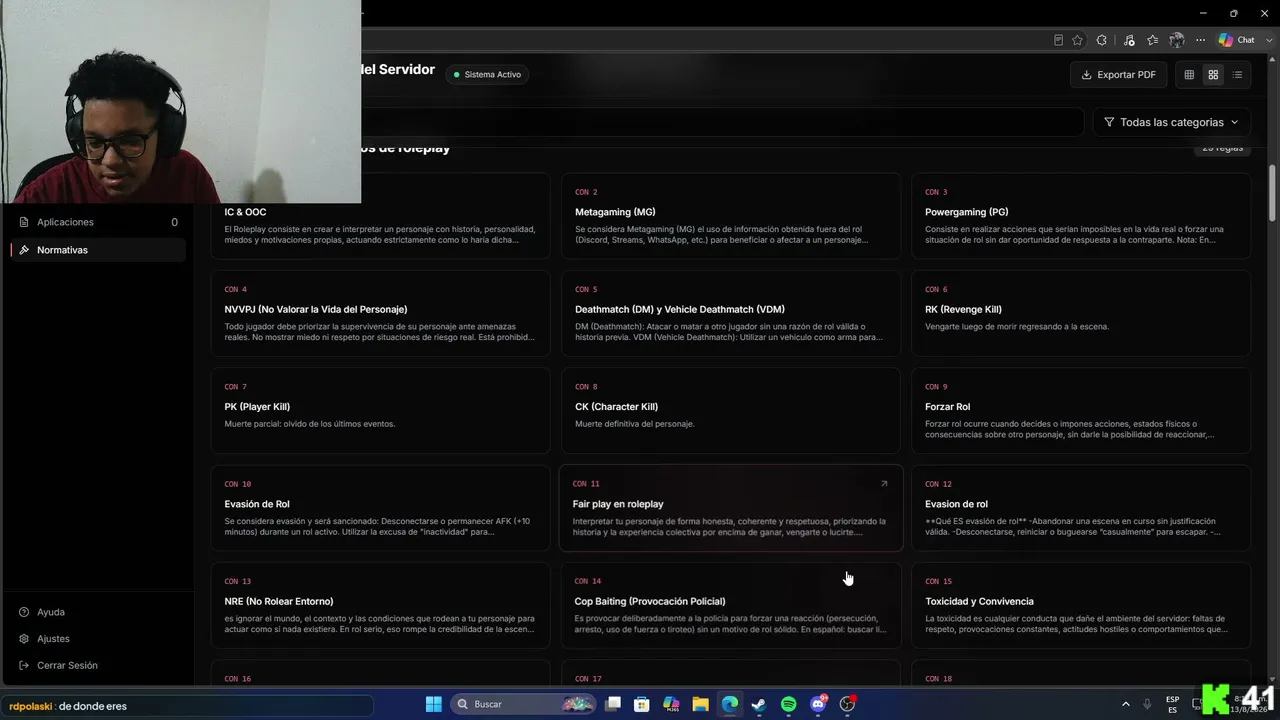Open the CON 12 Evasion de rol card
Screen dimensions: 1280x720
[1081, 508]
